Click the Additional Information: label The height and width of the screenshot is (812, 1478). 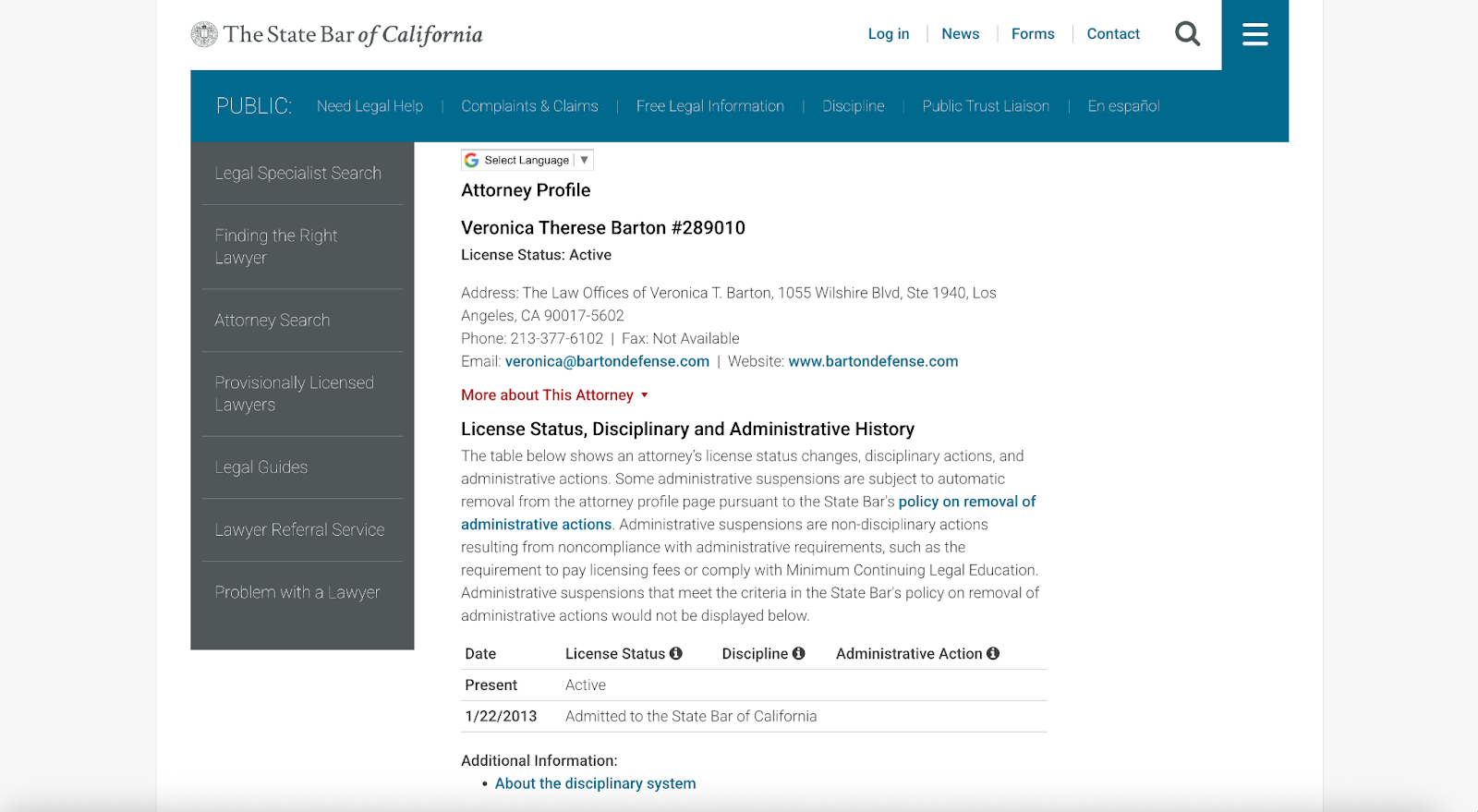coord(539,761)
